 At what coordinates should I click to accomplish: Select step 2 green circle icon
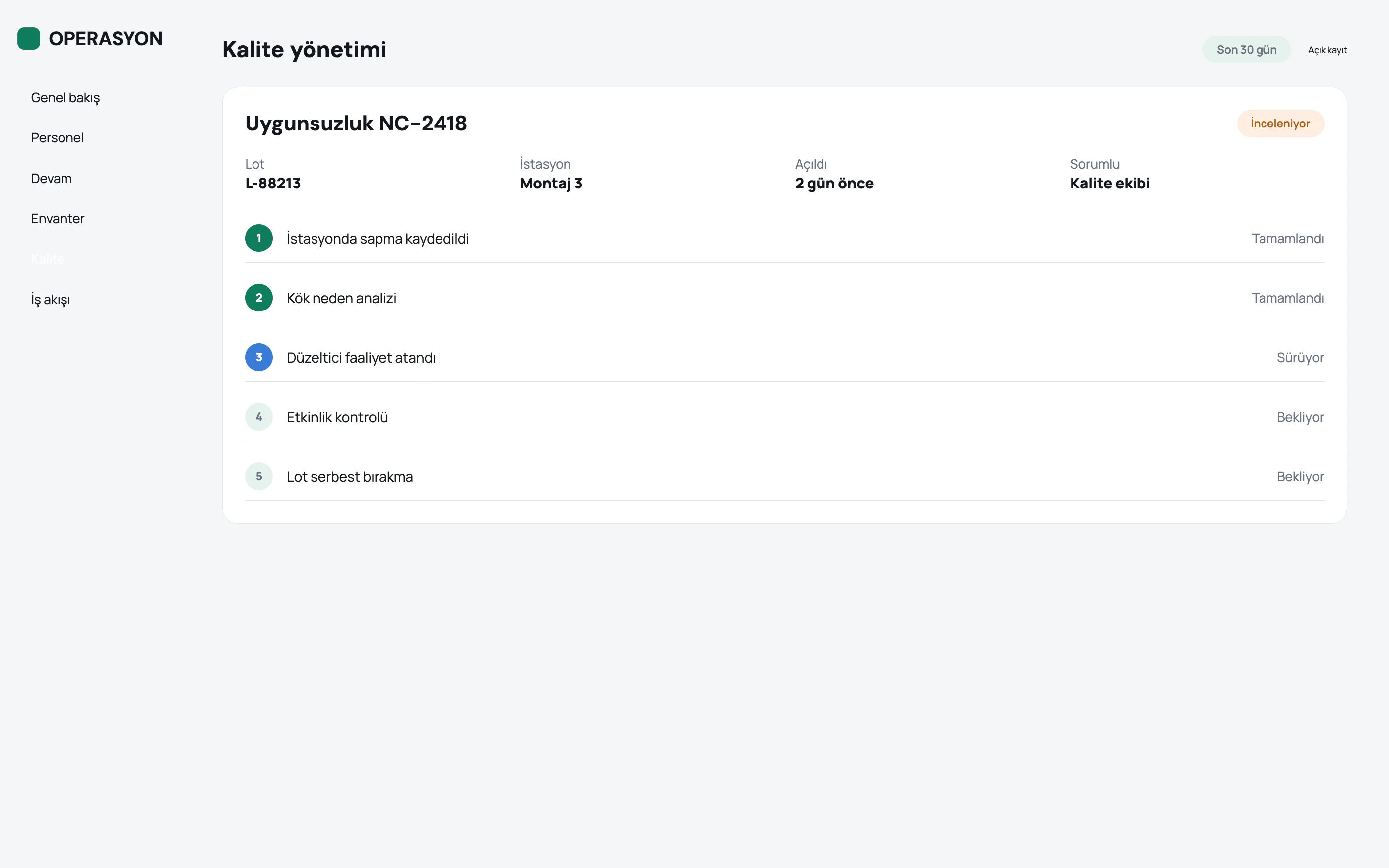tap(259, 298)
